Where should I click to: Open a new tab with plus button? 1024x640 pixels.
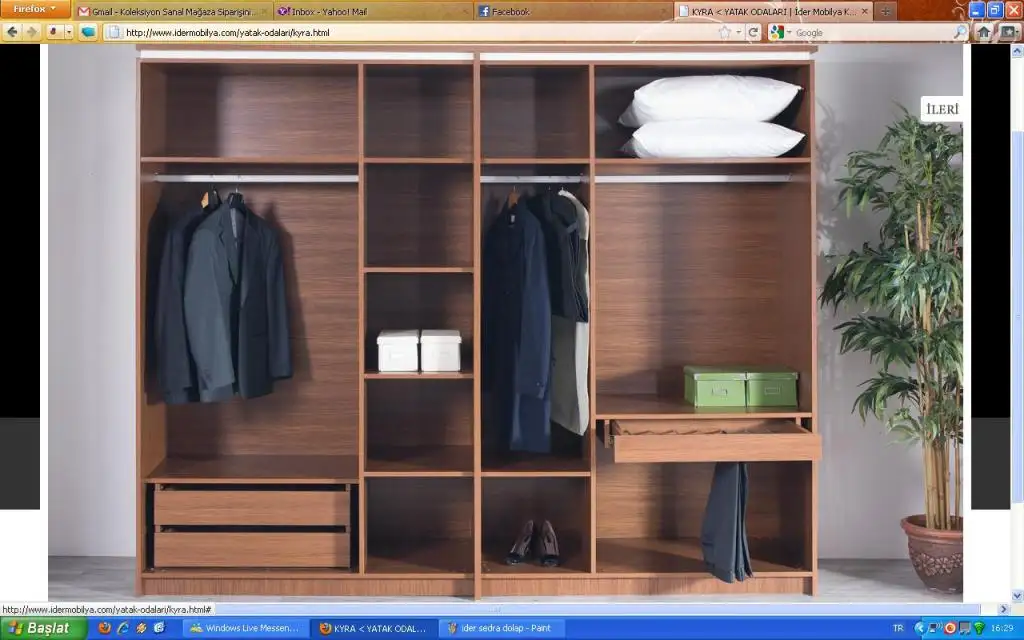pos(886,11)
